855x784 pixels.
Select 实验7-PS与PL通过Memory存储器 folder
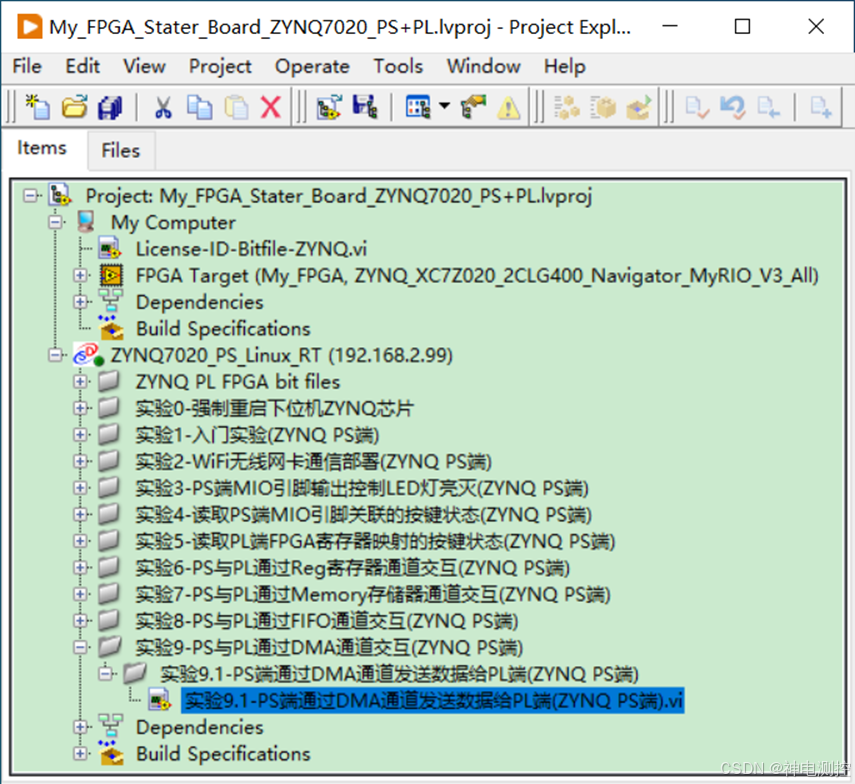(373, 594)
